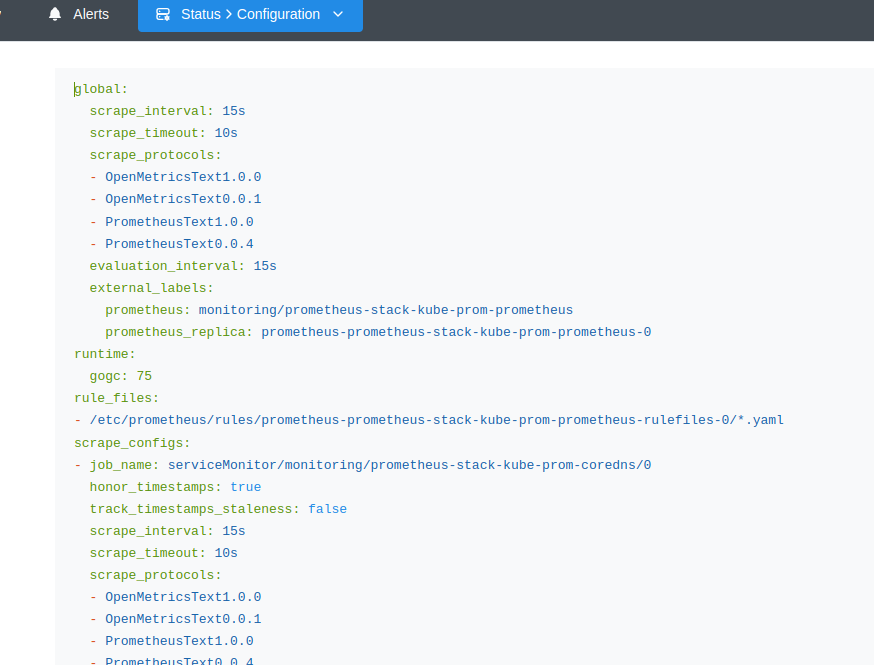Click job_name coredns/0 value
This screenshot has height=665, width=874.
coord(409,465)
